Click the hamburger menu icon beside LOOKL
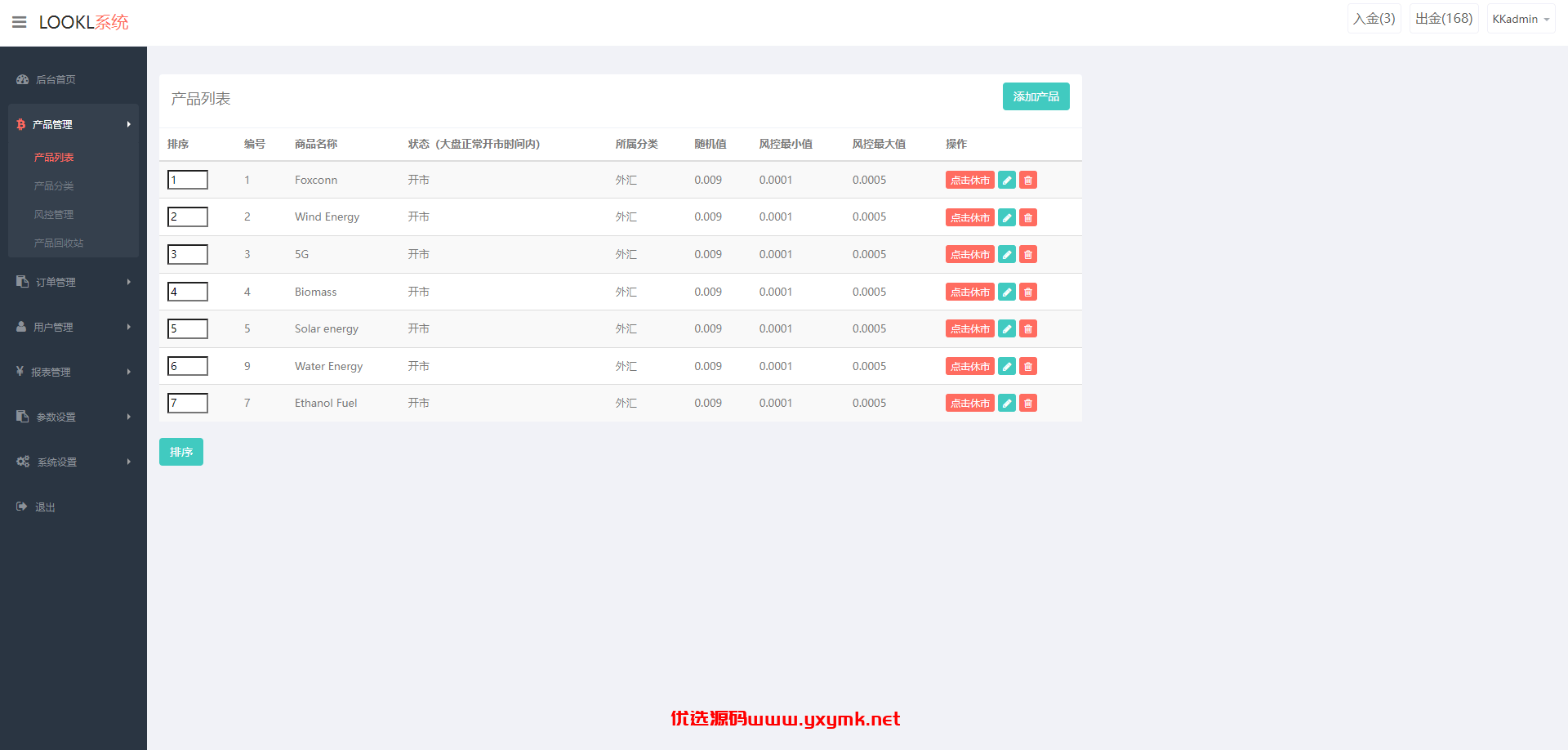The image size is (1568, 750). point(20,22)
